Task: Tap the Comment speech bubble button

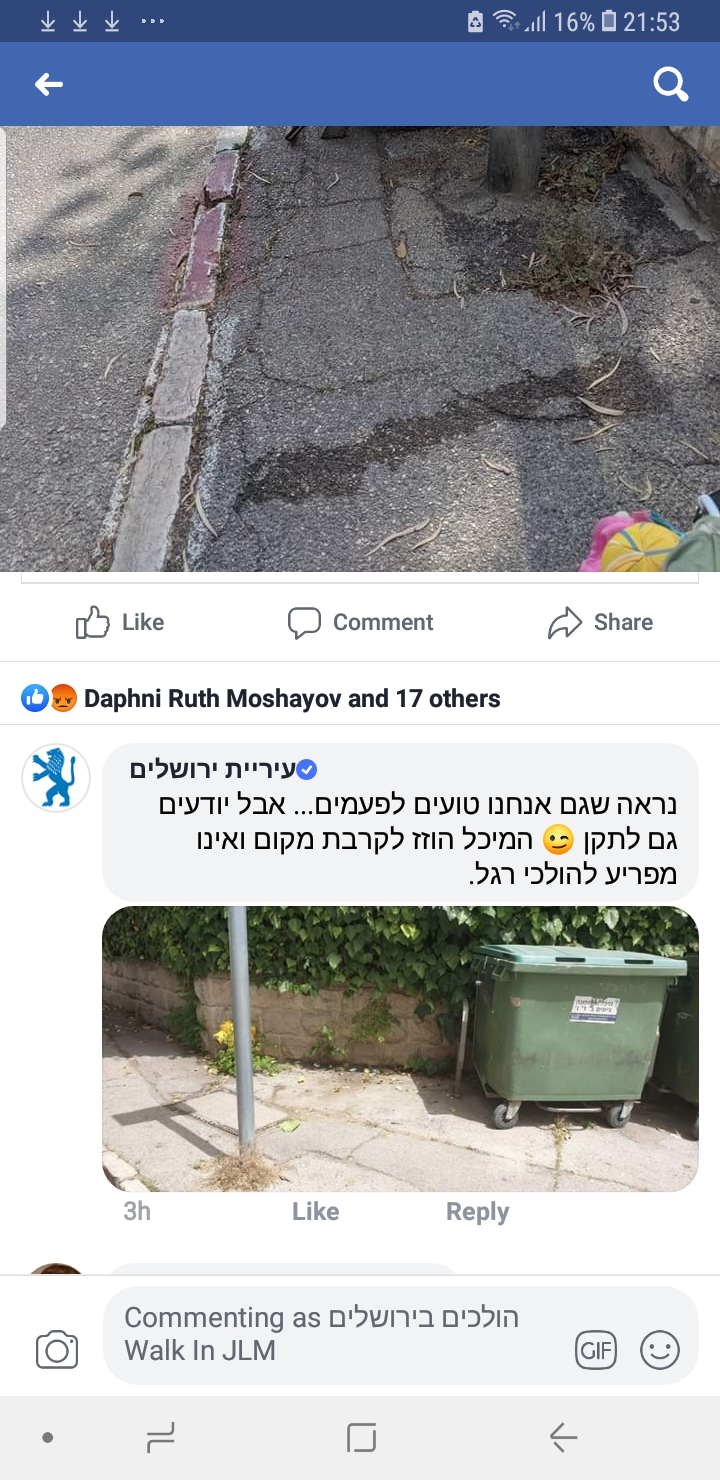Action: [360, 622]
